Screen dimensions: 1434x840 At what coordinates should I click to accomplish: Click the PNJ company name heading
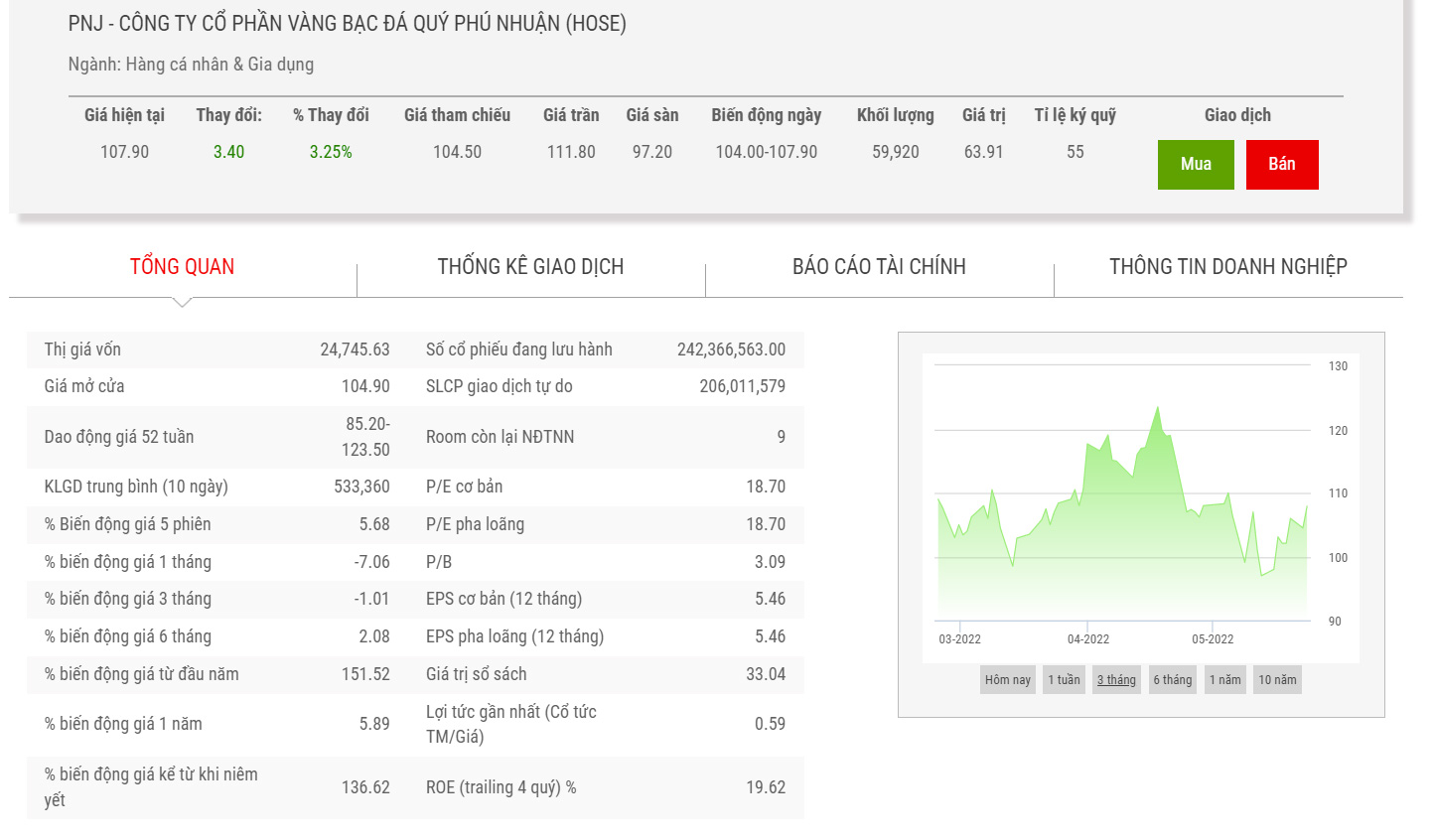tap(347, 24)
